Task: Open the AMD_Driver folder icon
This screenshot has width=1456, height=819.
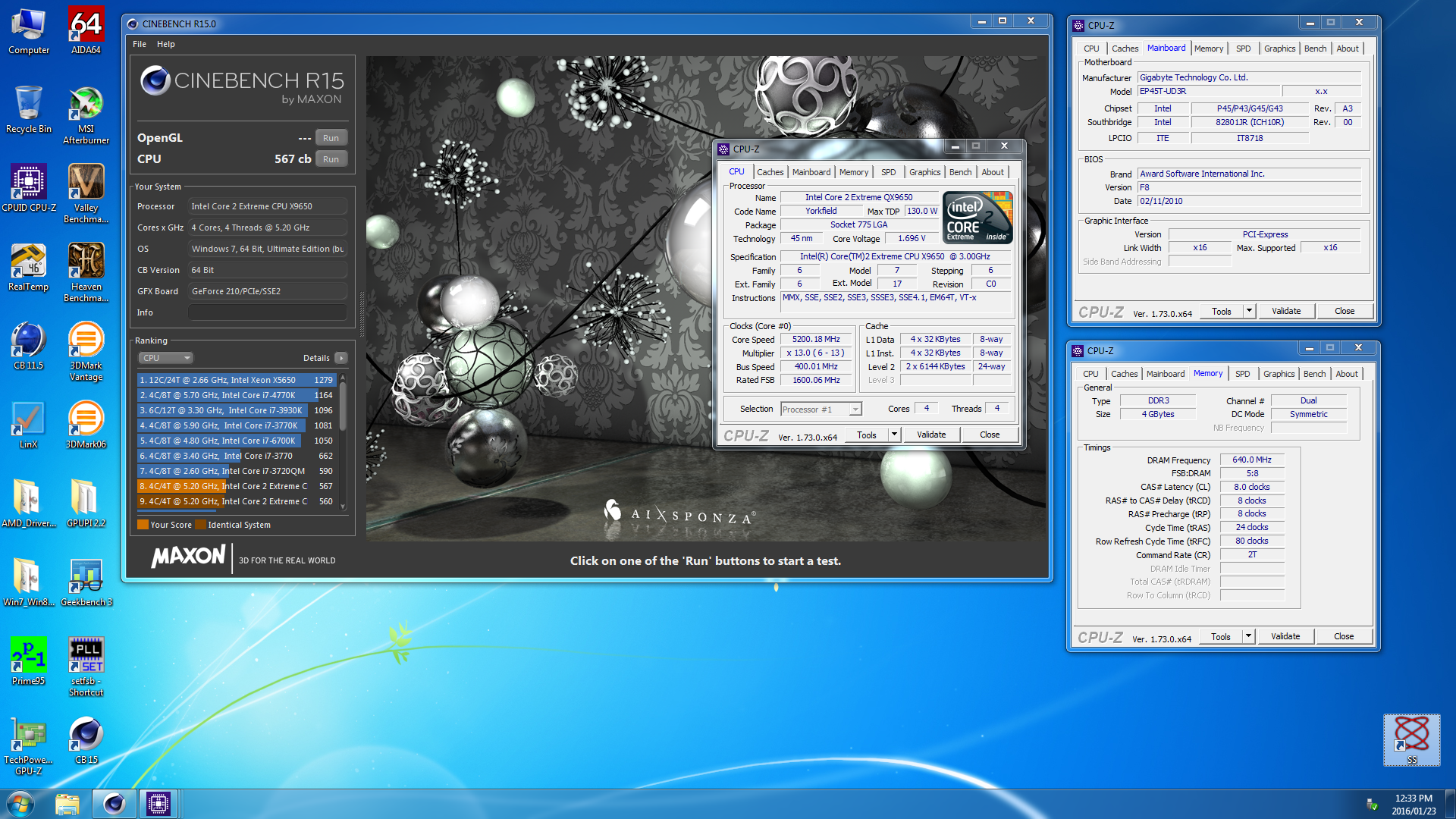Action: (x=29, y=504)
